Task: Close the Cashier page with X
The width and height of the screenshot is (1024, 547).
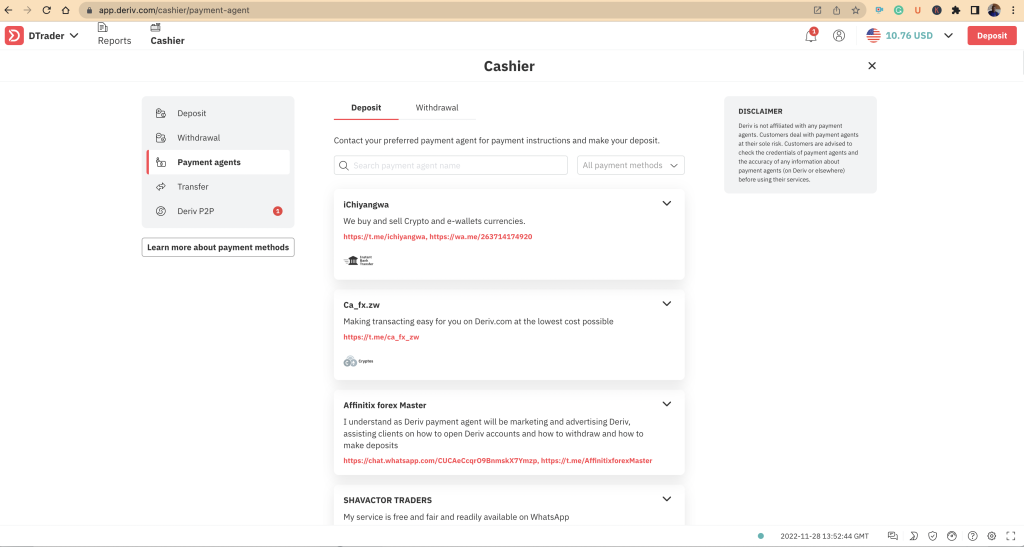Action: tap(872, 66)
